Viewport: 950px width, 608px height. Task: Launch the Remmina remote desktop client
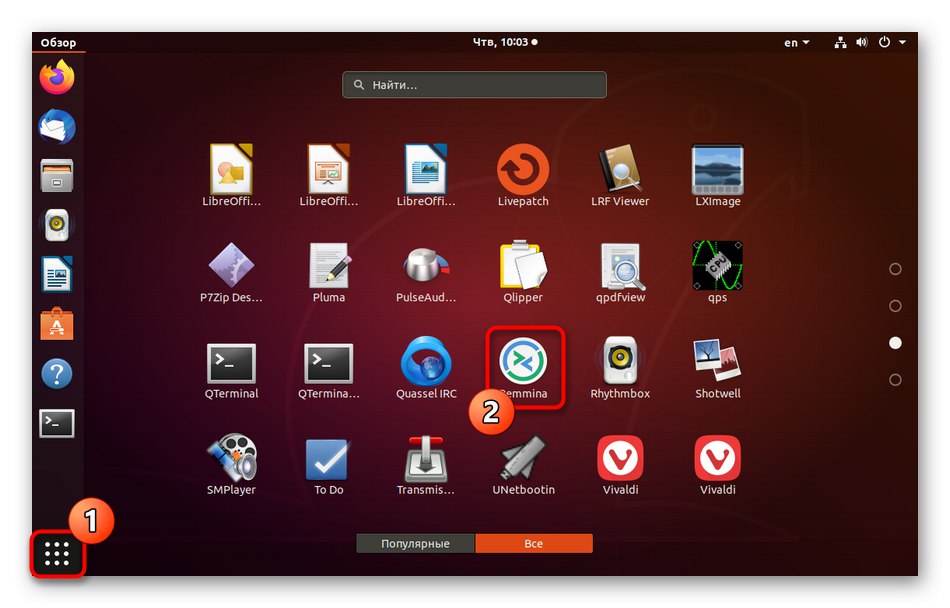pyautogui.click(x=525, y=368)
